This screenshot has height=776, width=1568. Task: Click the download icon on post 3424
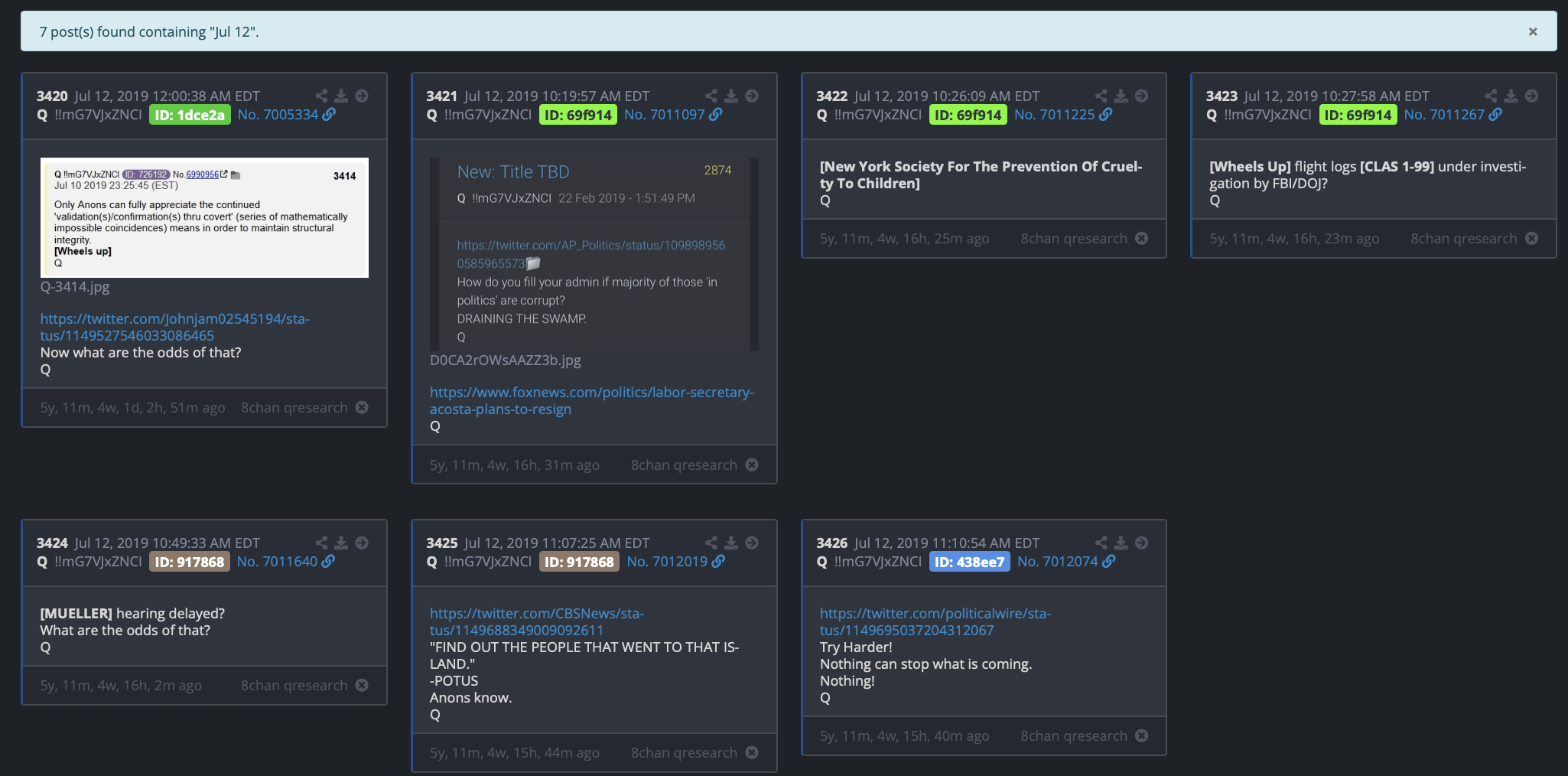[341, 543]
